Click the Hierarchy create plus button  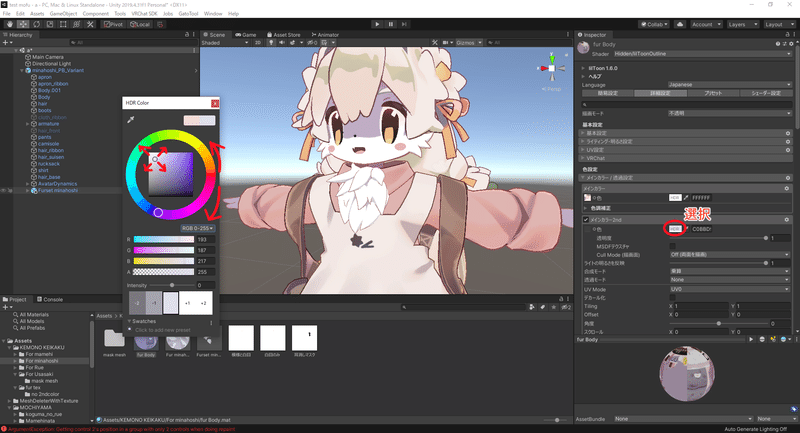click(x=7, y=43)
